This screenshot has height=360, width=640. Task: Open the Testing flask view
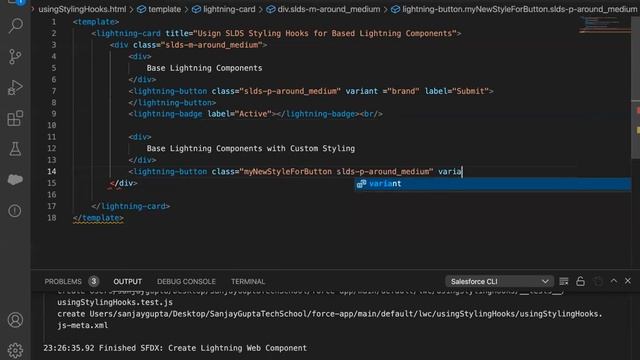point(15,149)
